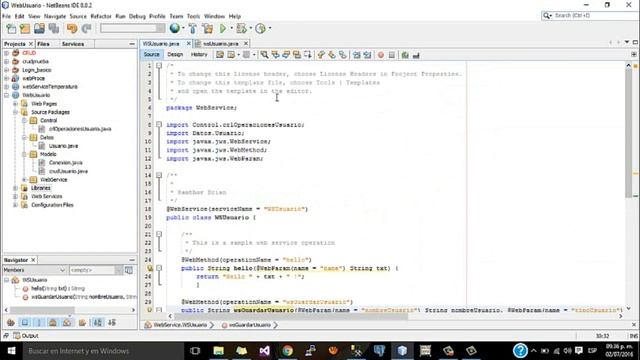Click the globe browser icon in toolbar
640x360 pixels.
[175, 28]
